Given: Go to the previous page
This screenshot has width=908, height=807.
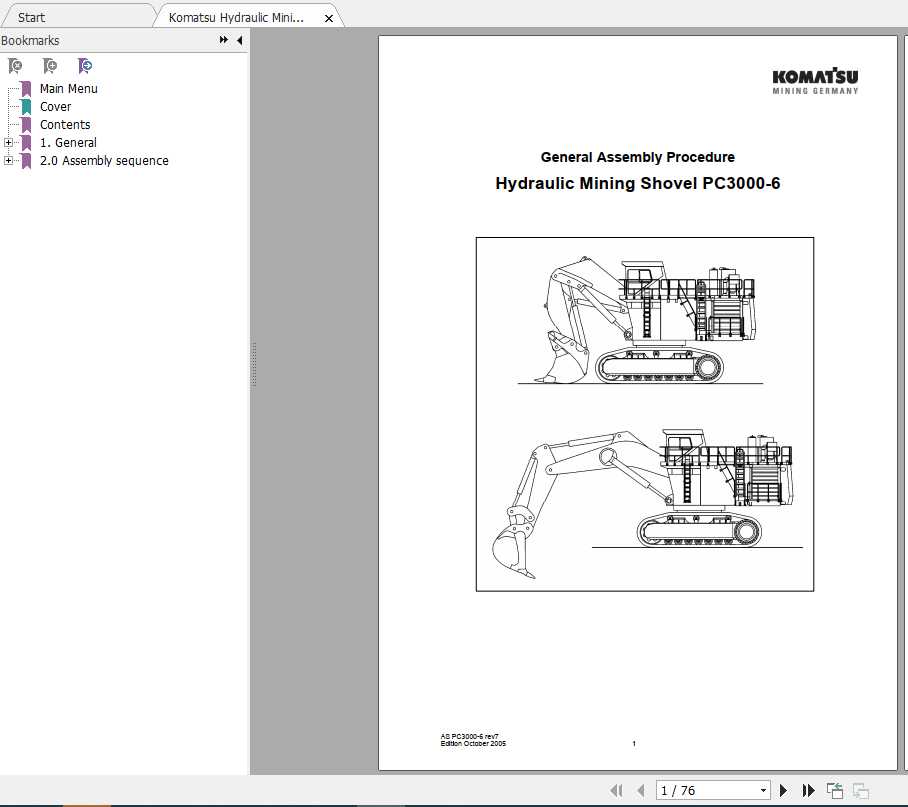Looking at the screenshot, I should 640,790.
